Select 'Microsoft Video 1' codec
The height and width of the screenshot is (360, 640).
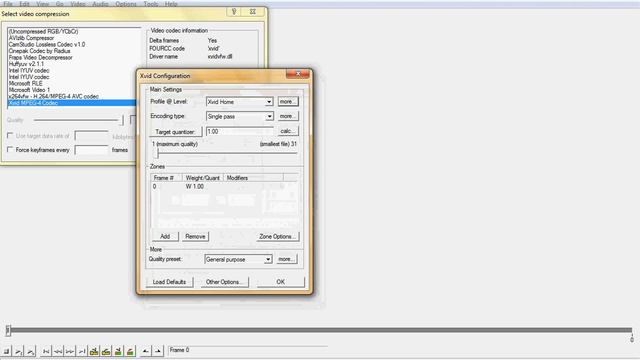point(29,90)
